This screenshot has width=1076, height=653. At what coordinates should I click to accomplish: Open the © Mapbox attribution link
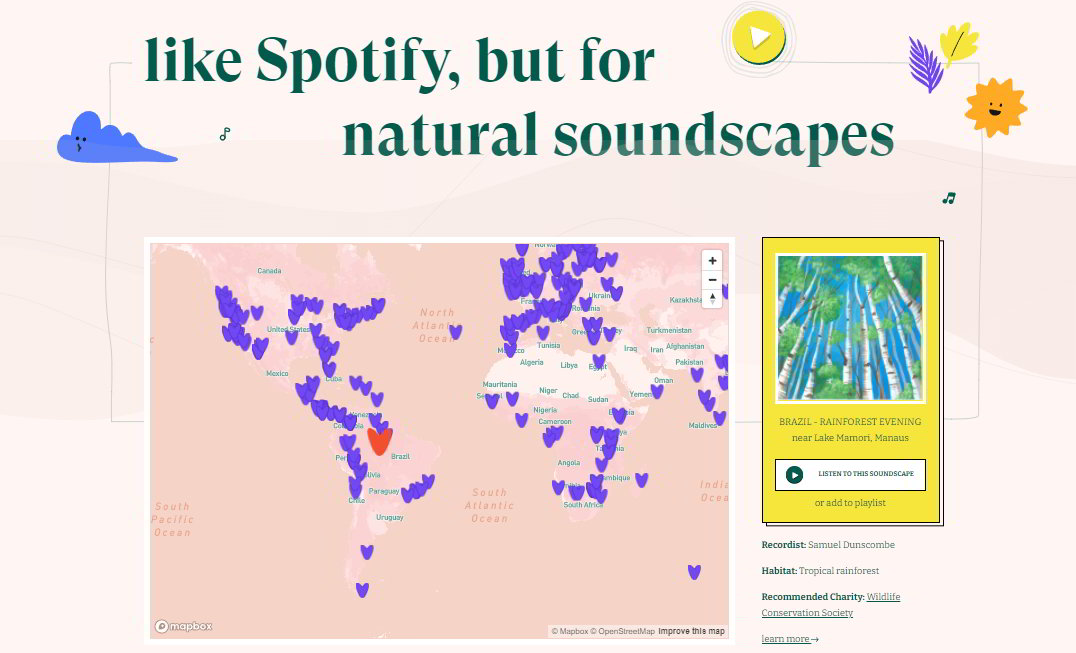[x=570, y=631]
